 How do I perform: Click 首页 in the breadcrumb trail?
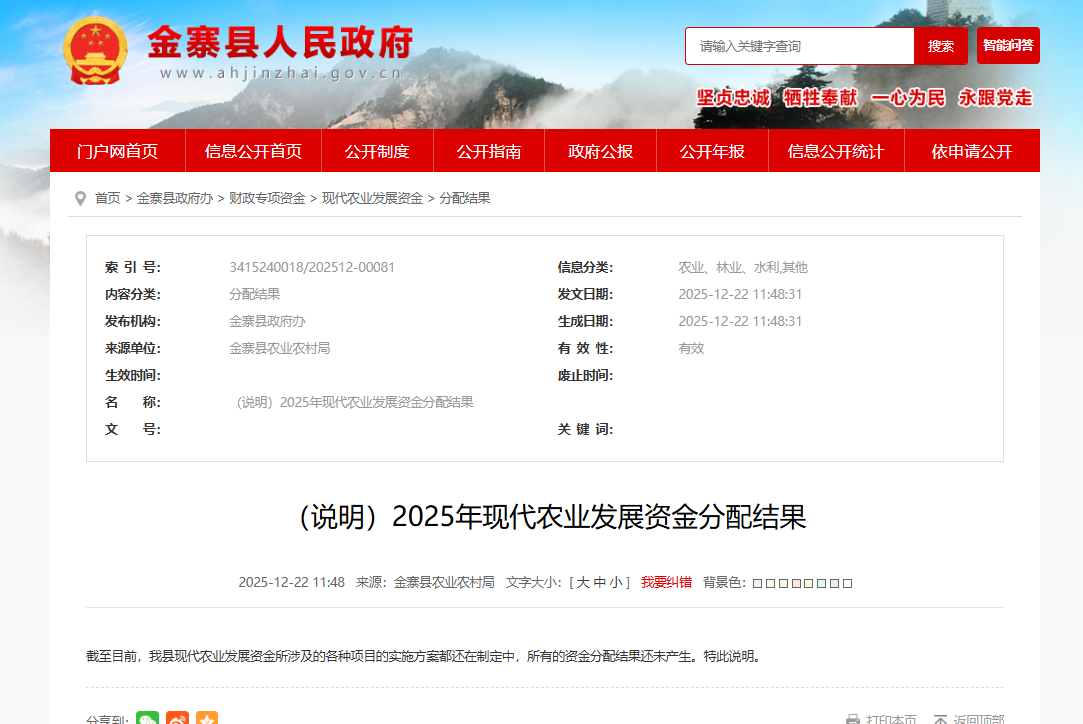pos(107,198)
